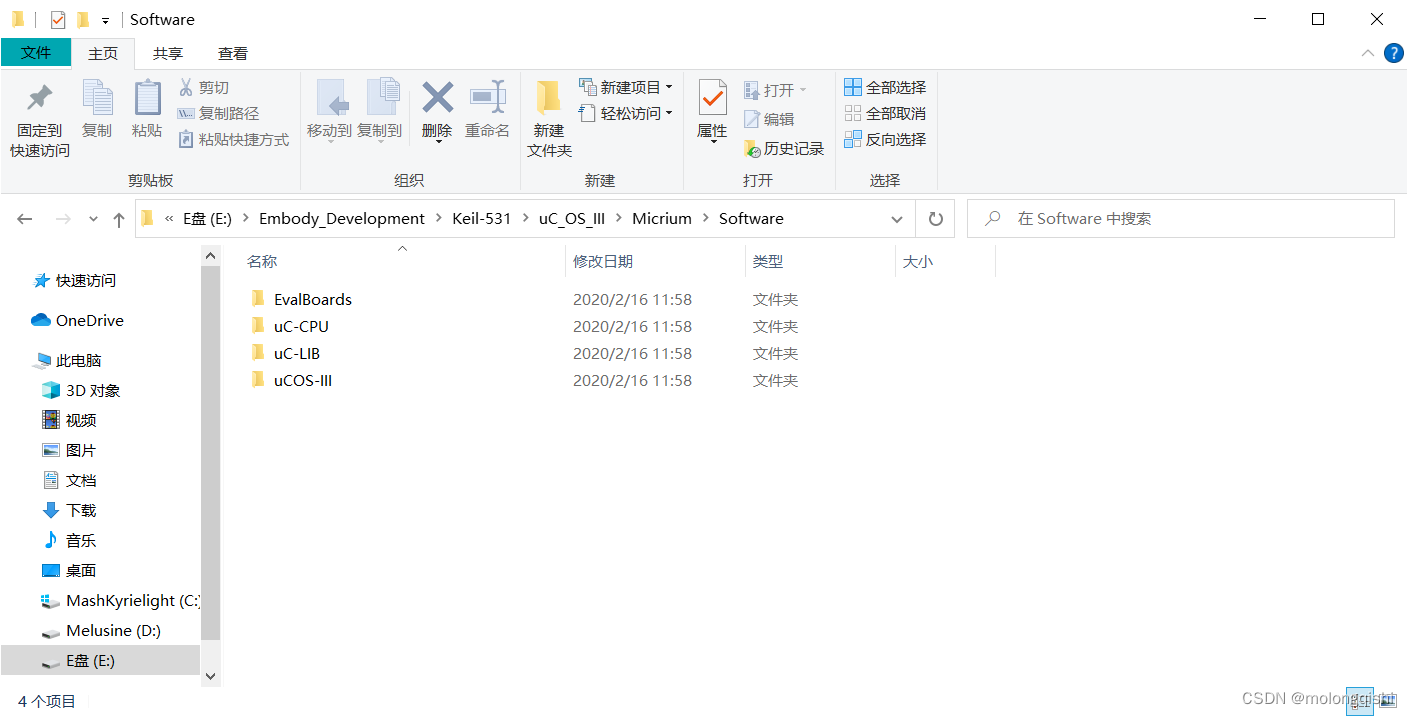1408x717 pixels.
Task: Go Up one folder level
Action: coord(119,219)
